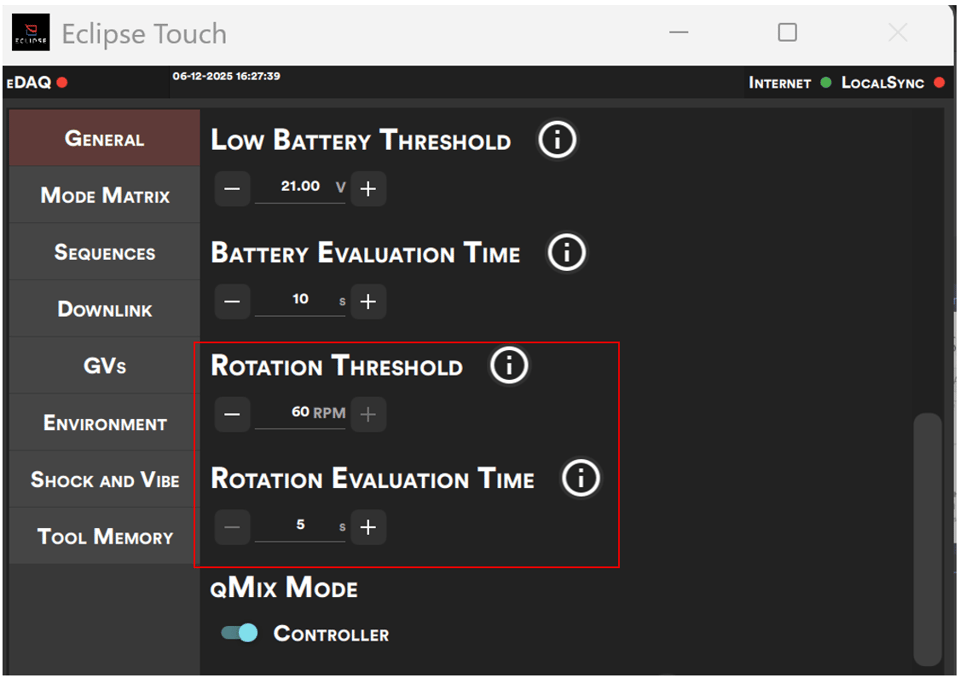Close the Eclipse Touch window
960x678 pixels.
[x=898, y=32]
